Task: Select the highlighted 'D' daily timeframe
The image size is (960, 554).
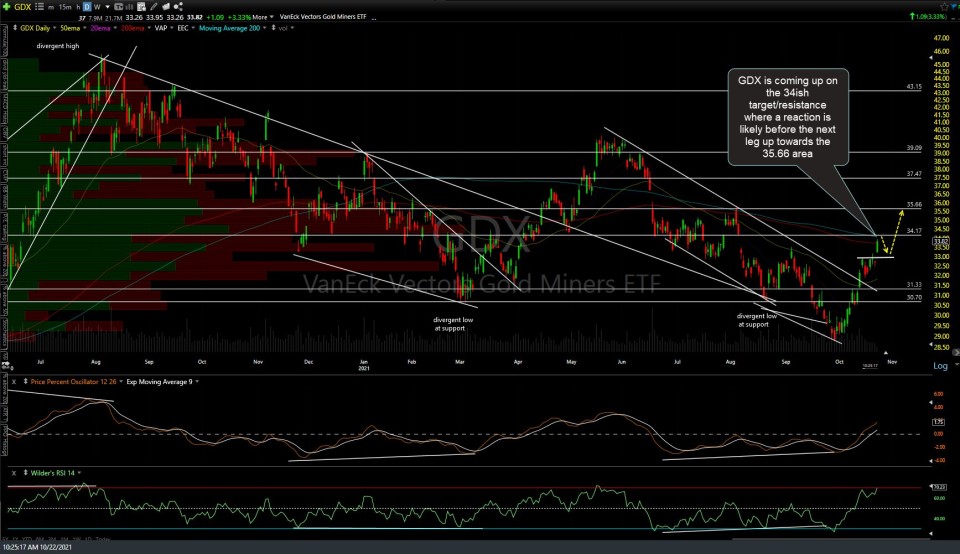Action: click(x=87, y=7)
